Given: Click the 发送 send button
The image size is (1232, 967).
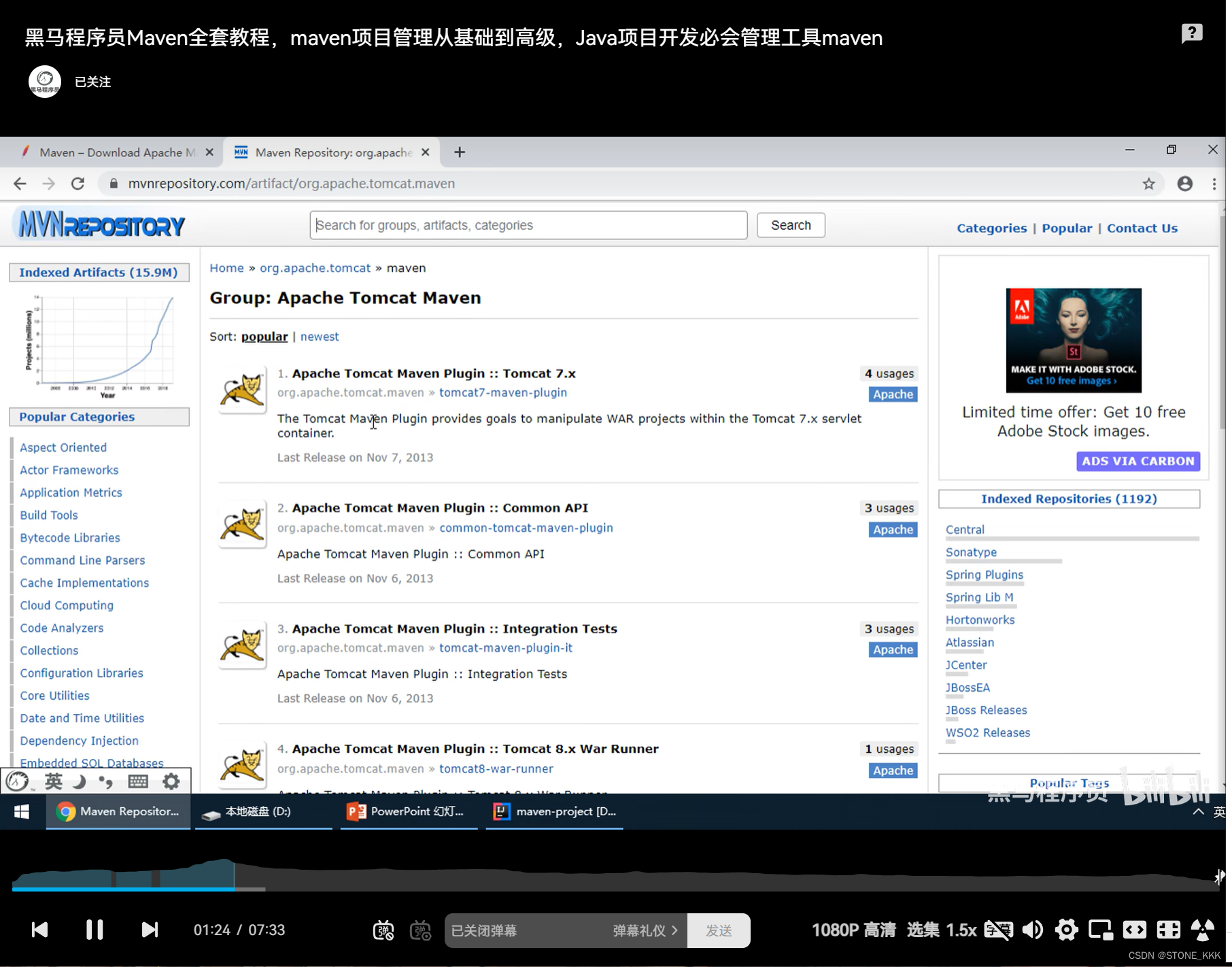Looking at the screenshot, I should point(719,930).
